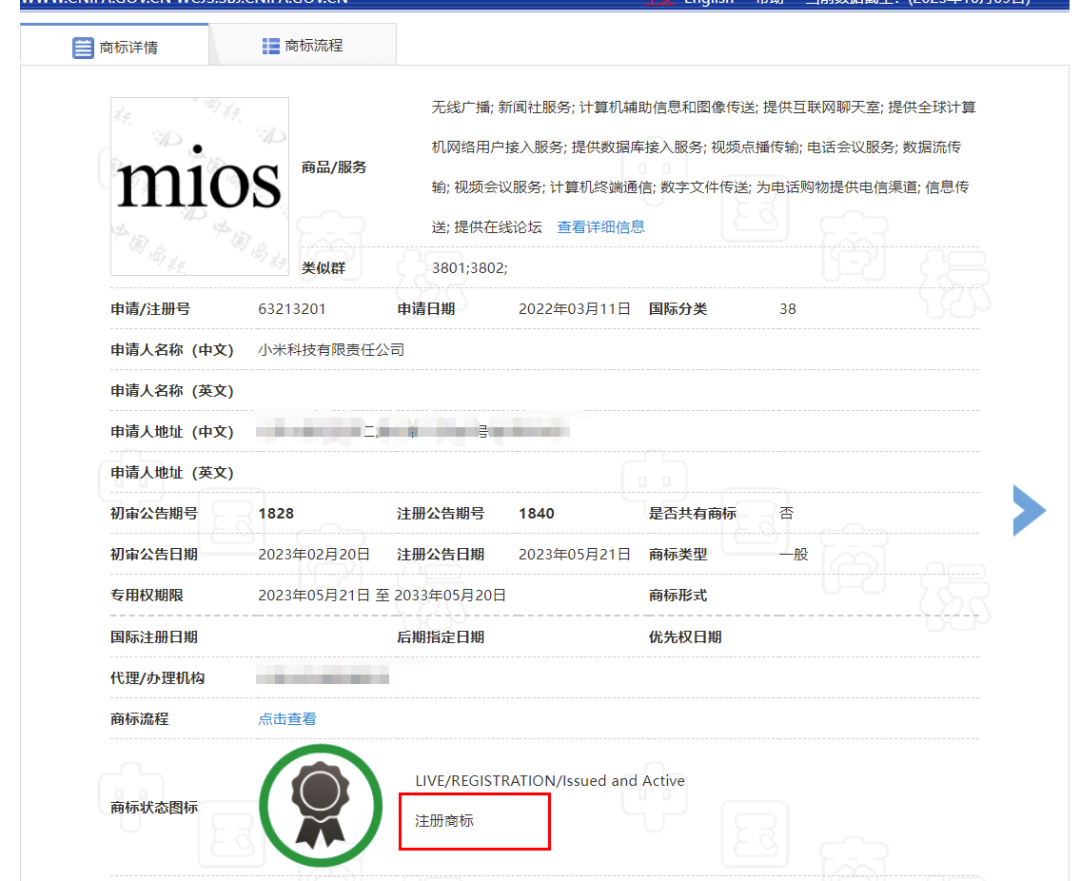Click the 商品/服务 label
The width and height of the screenshot is (1080, 881).
334,167
